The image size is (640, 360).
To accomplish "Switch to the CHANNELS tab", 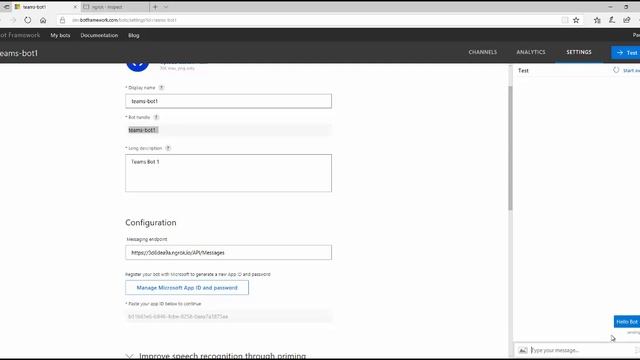I will (x=482, y=52).
